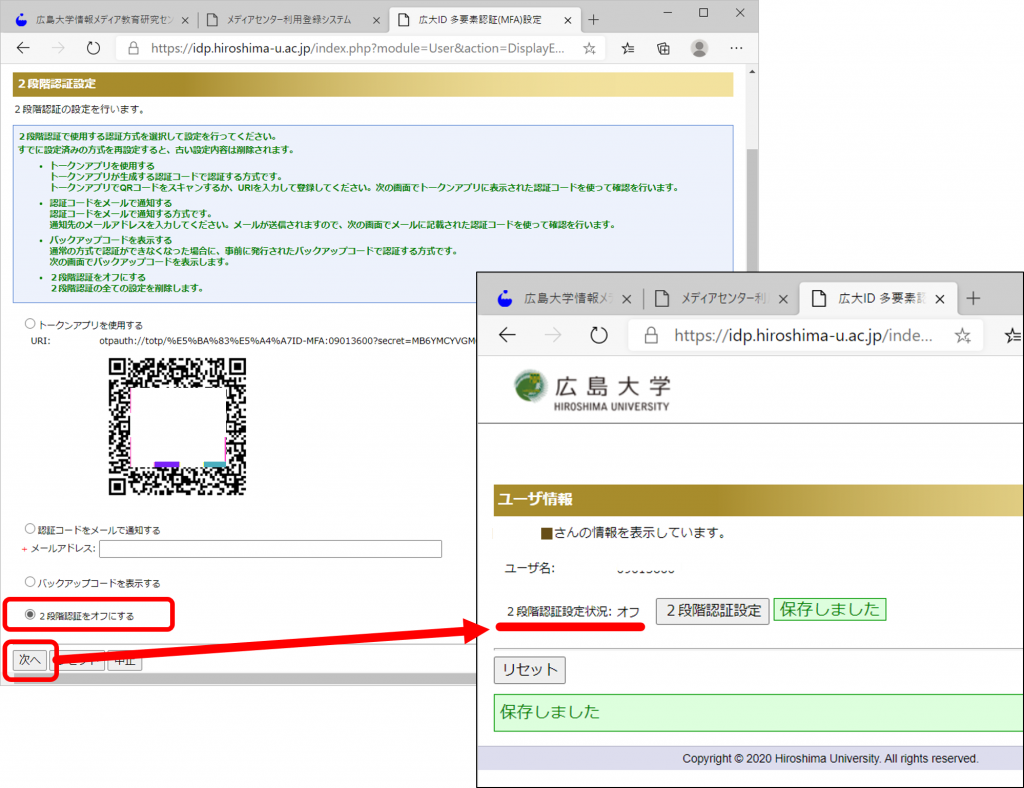
Task: Click the ユーザ情報 section heading
Action: (x=536, y=499)
